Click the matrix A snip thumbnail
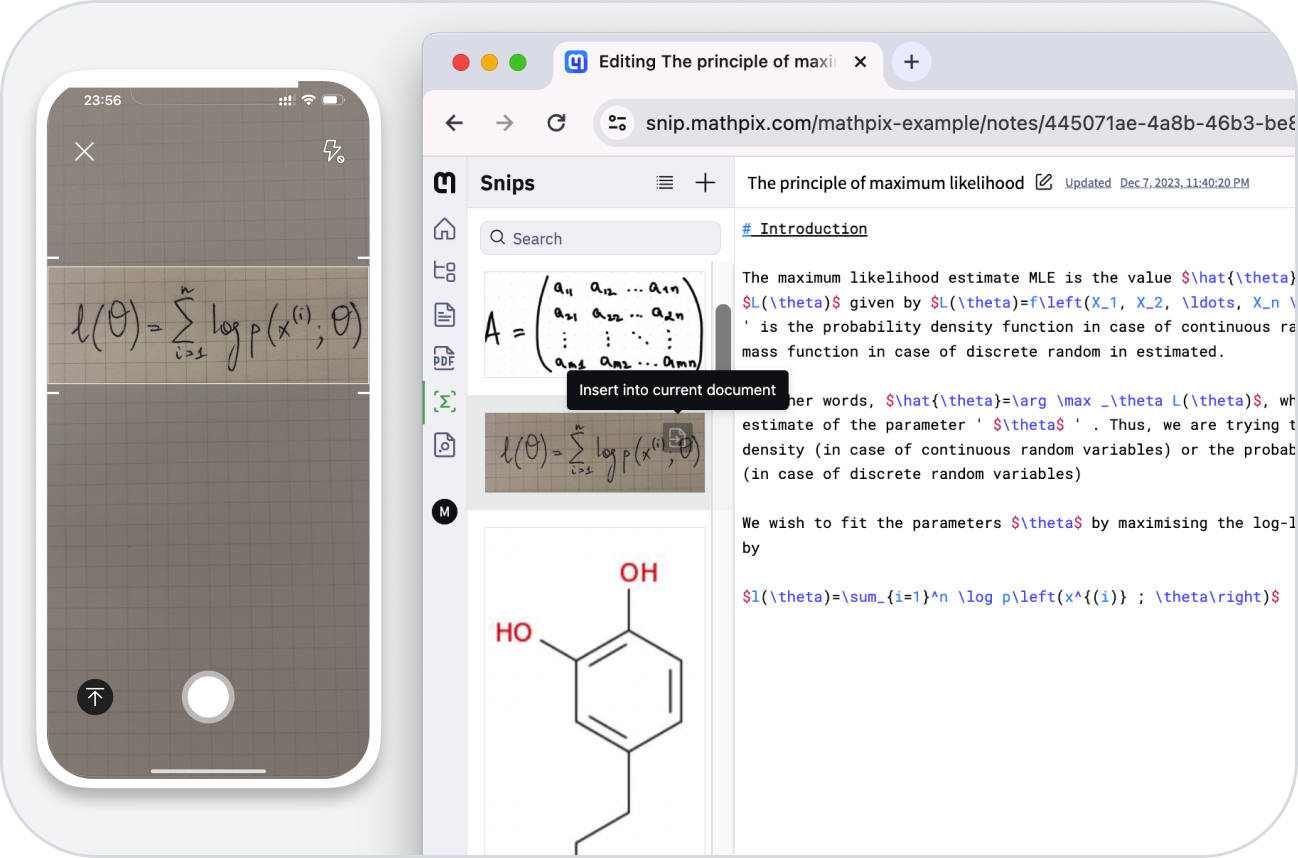Viewport: 1298px width, 858px height. tap(594, 324)
